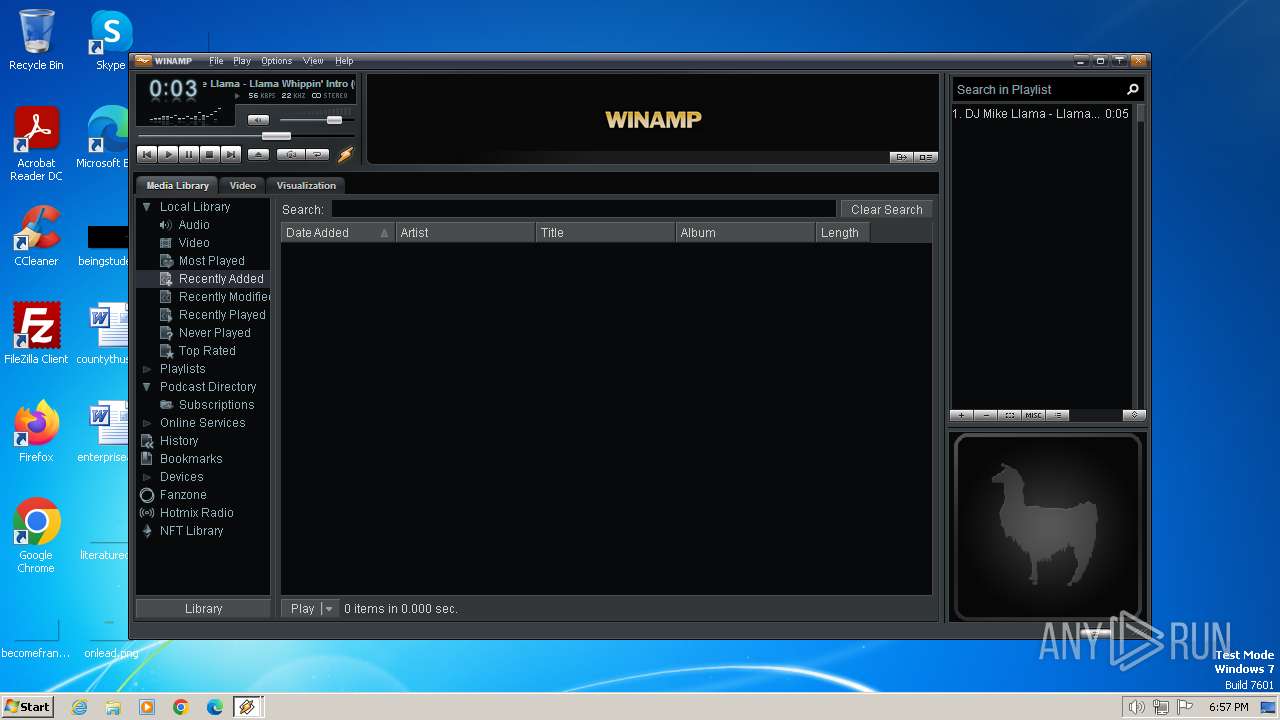Open the Help menu
The image size is (1280, 720).
pyautogui.click(x=344, y=61)
